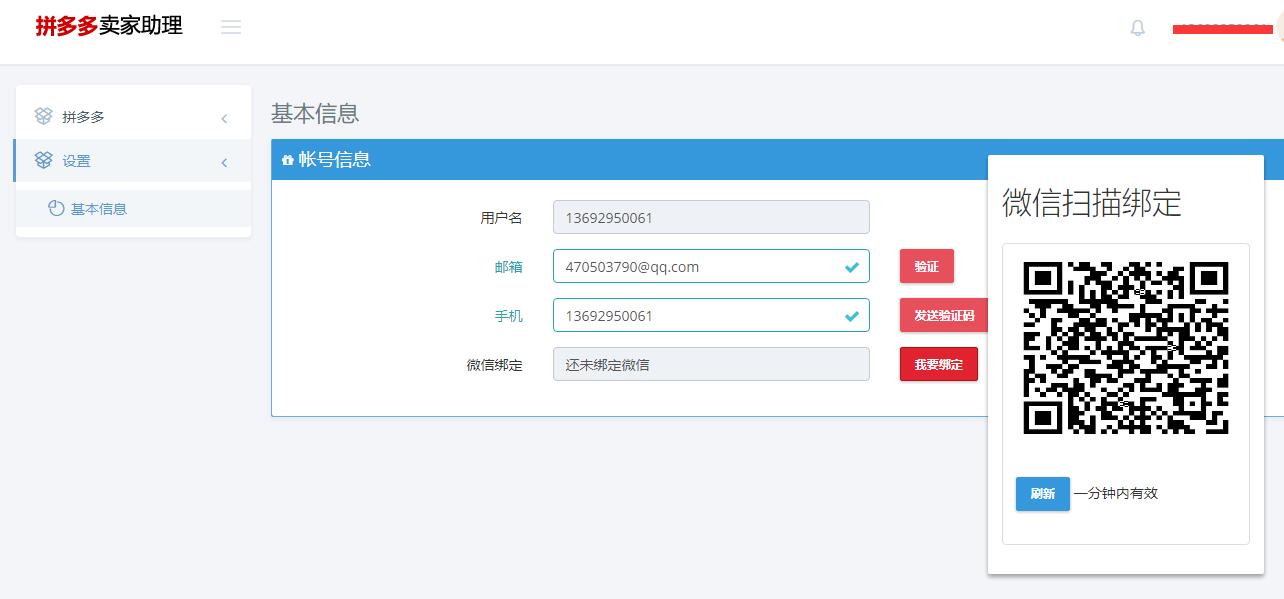The image size is (1284, 599).
Task: Click the clock icon beside 基本信息
Action: point(56,208)
